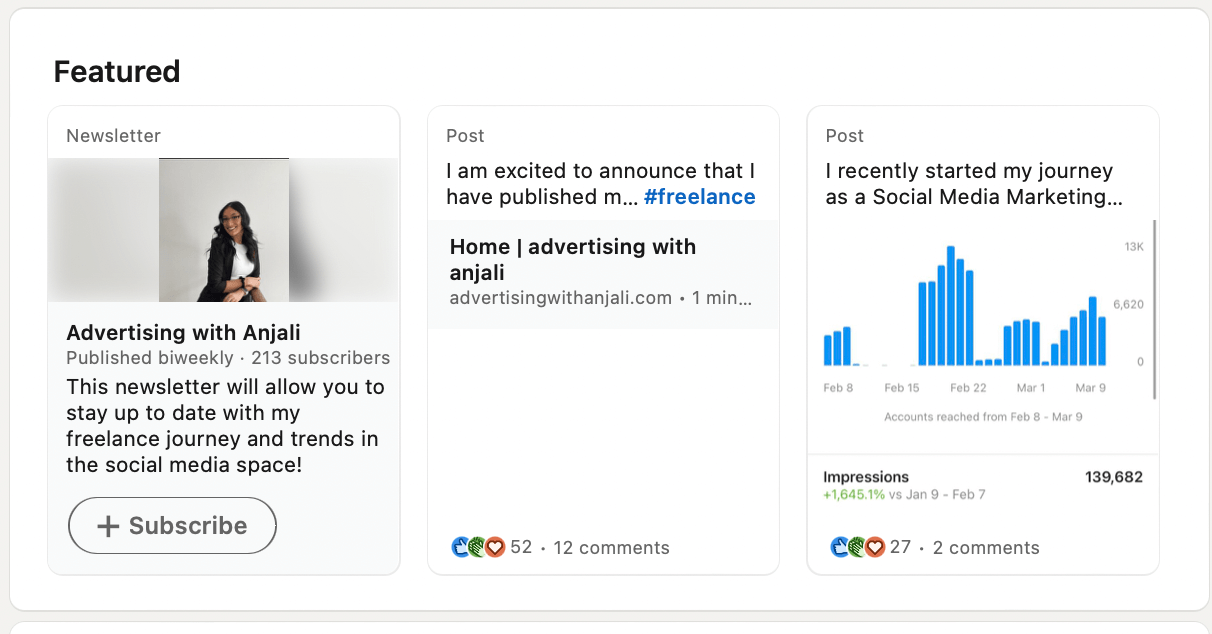View the 12 comments on the freelance post

tap(611, 547)
